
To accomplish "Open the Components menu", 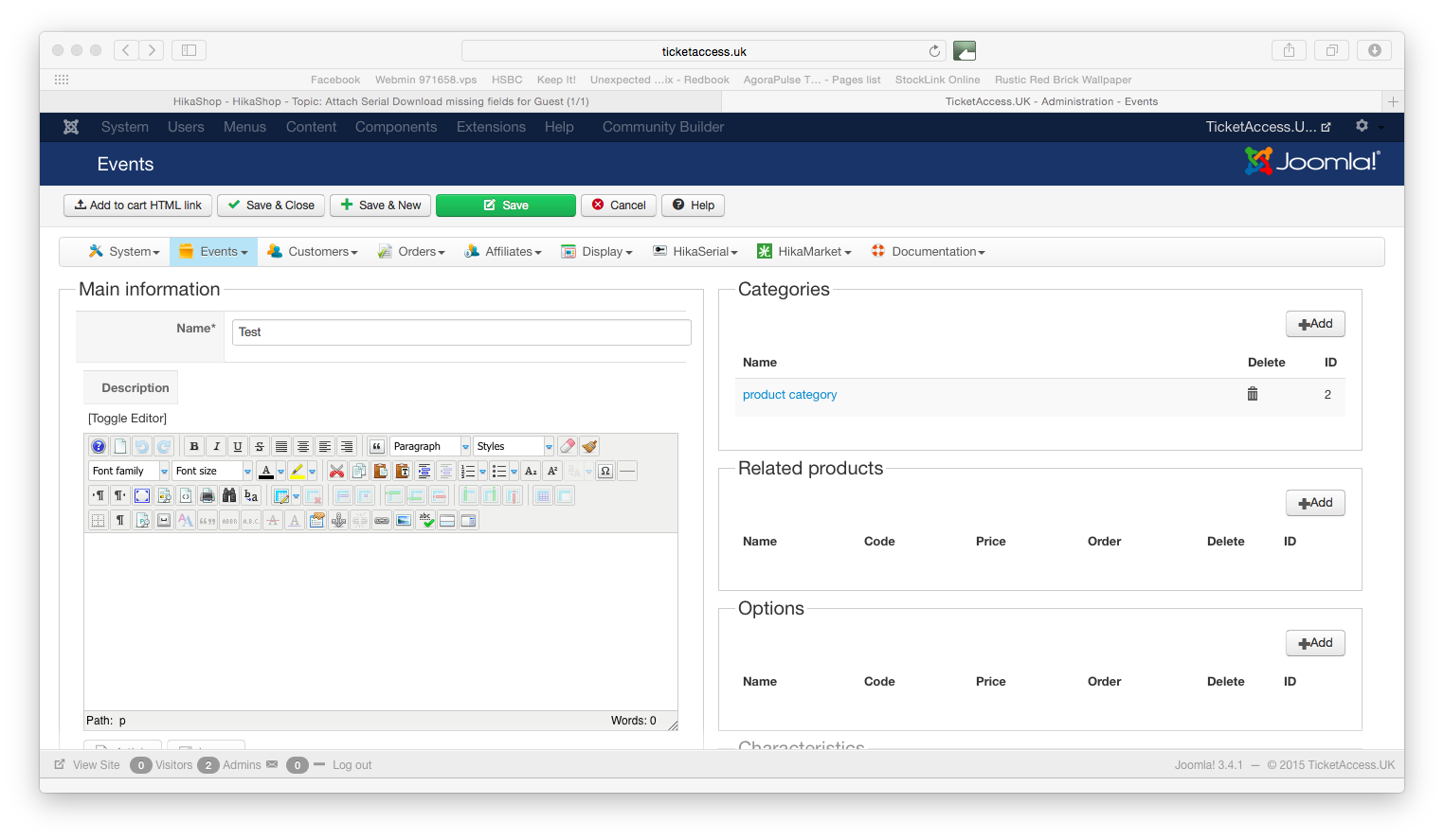I will point(396,127).
